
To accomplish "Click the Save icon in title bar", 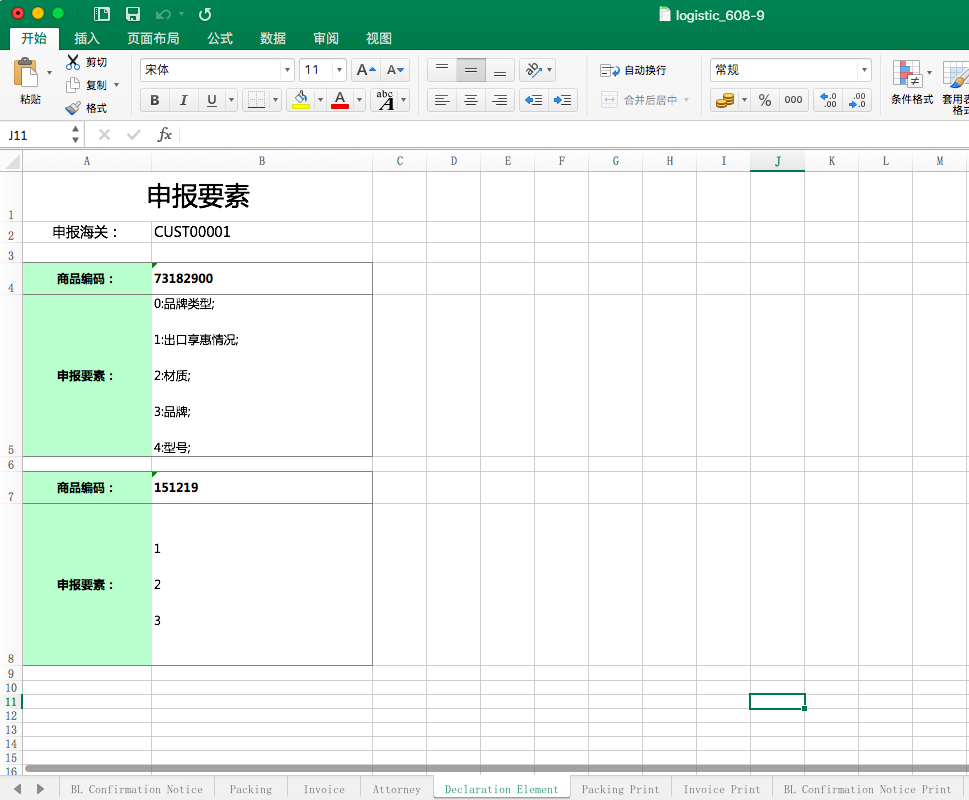I will [x=132, y=14].
